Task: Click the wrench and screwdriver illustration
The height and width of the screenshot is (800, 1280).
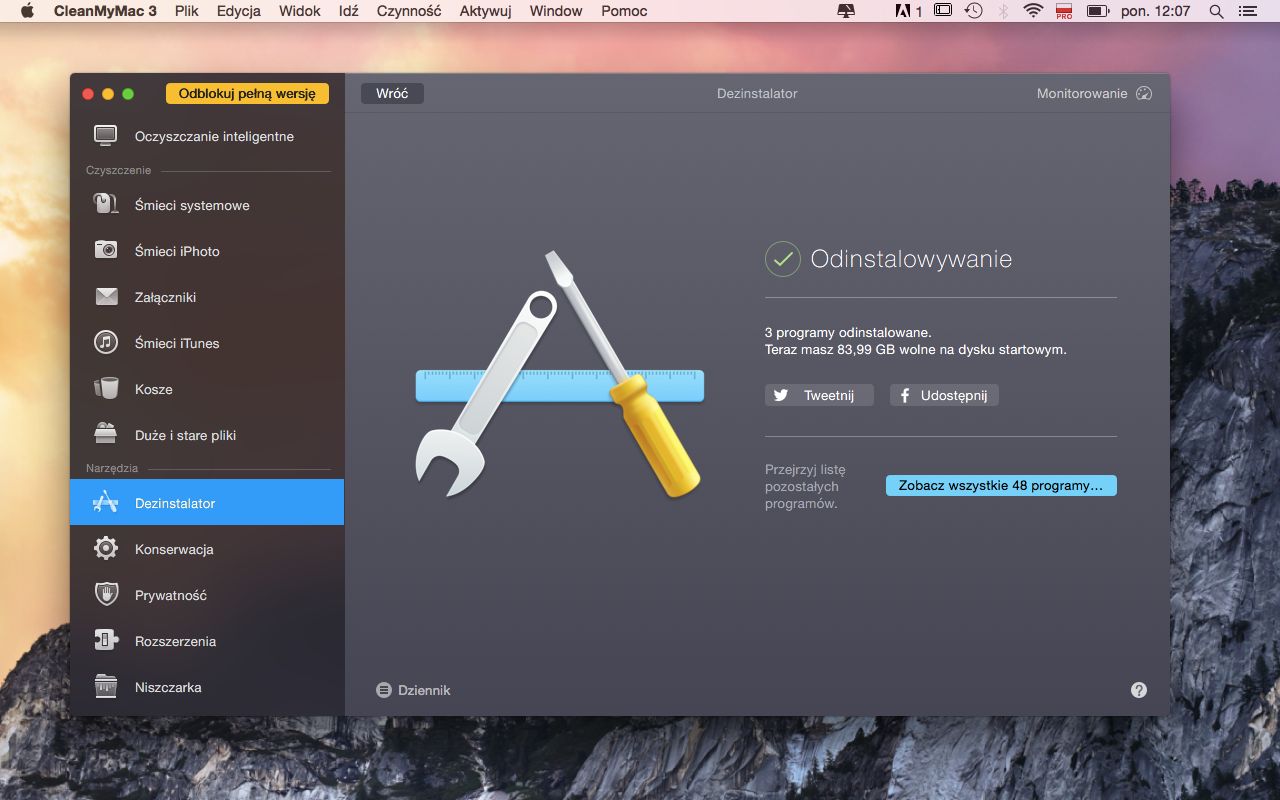Action: pyautogui.click(x=560, y=374)
